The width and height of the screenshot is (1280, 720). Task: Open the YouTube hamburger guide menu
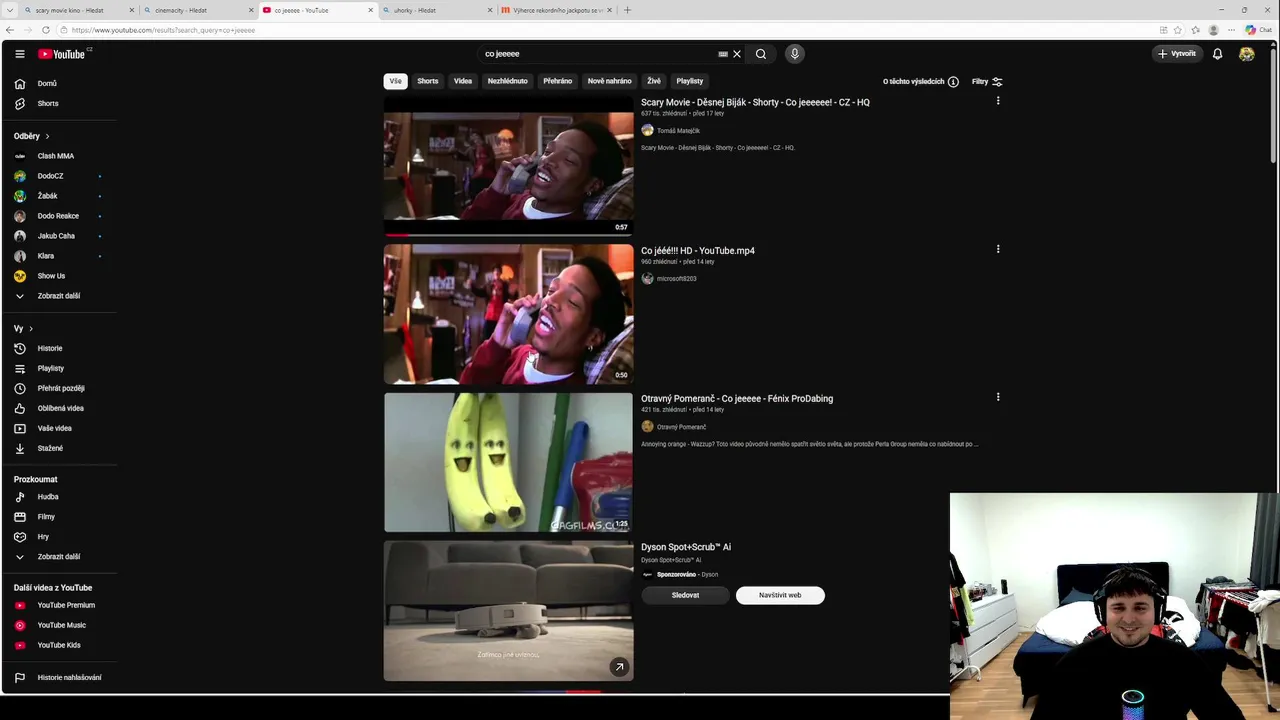[x=19, y=54]
